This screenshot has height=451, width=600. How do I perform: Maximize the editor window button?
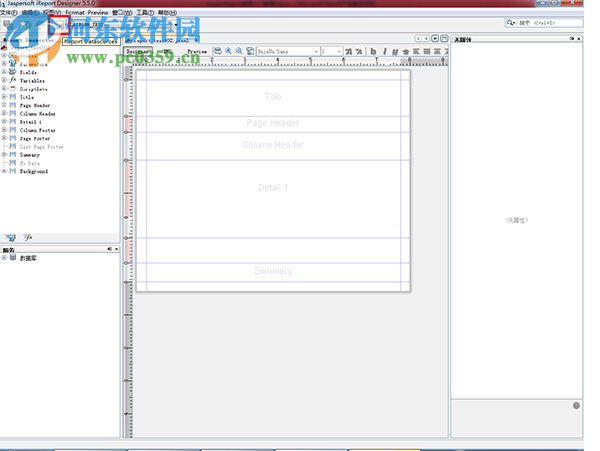coord(444,39)
